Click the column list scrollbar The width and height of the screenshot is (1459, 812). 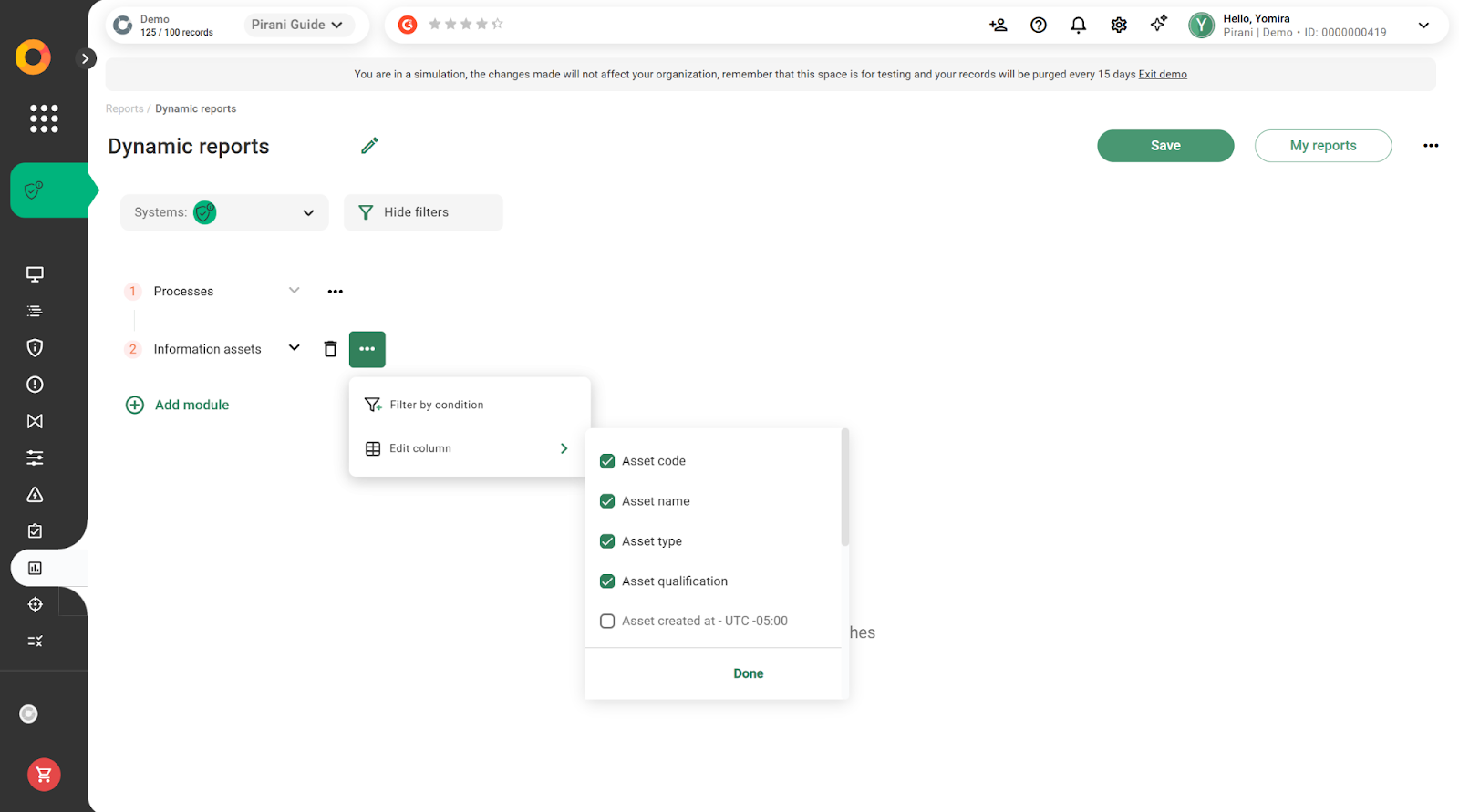(845, 488)
